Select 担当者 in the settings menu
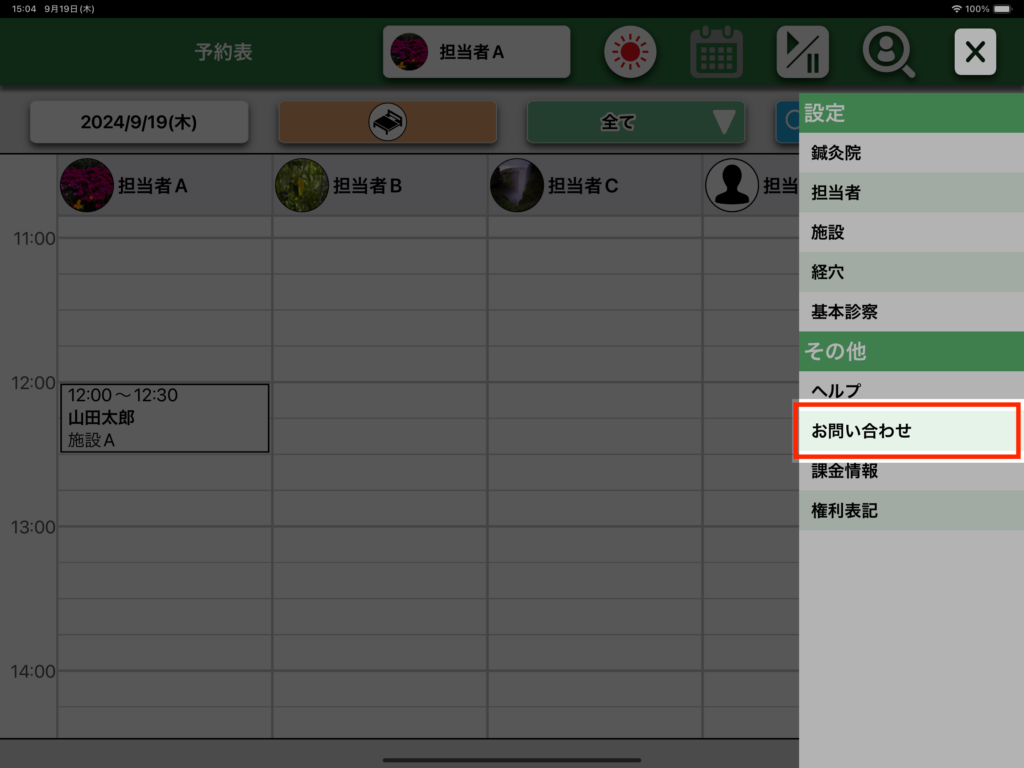Image resolution: width=1024 pixels, height=768 pixels. (x=911, y=193)
